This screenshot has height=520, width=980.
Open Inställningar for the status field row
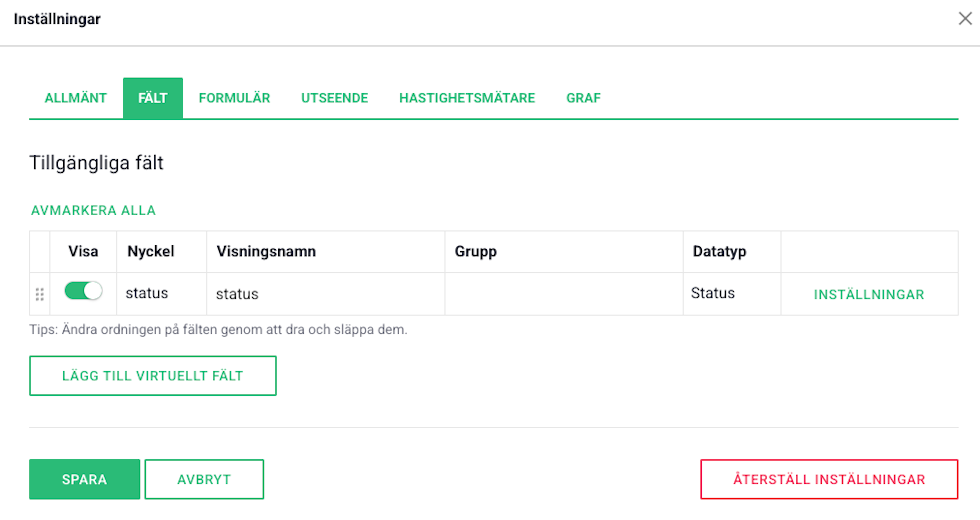(869, 294)
